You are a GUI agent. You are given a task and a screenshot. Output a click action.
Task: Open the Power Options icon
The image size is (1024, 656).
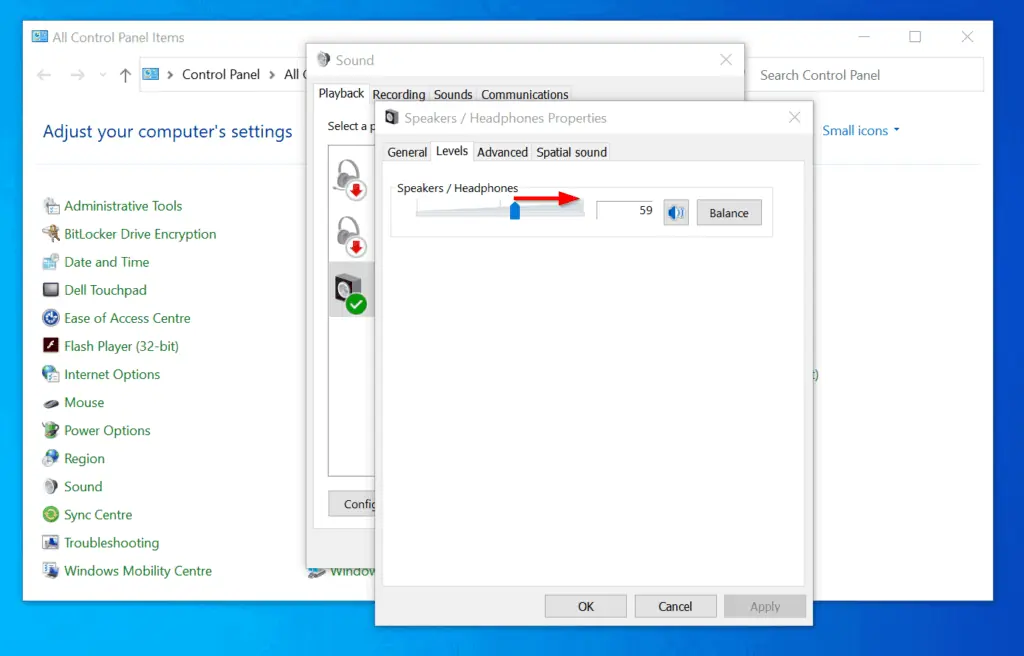(51, 430)
